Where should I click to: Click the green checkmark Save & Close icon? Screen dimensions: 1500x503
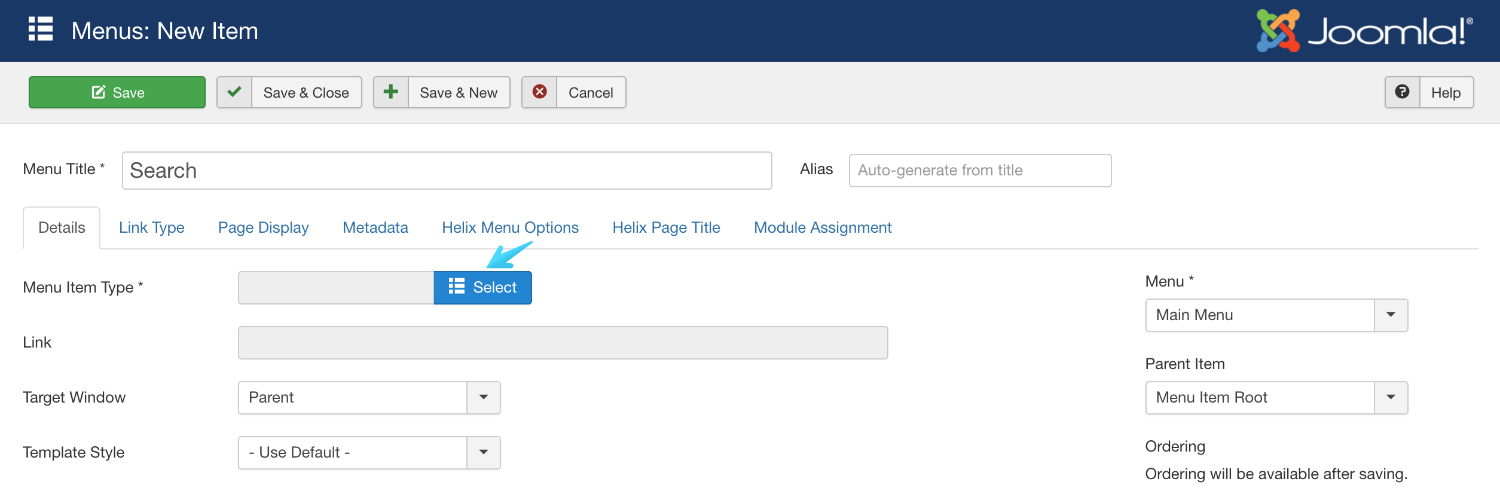point(234,92)
